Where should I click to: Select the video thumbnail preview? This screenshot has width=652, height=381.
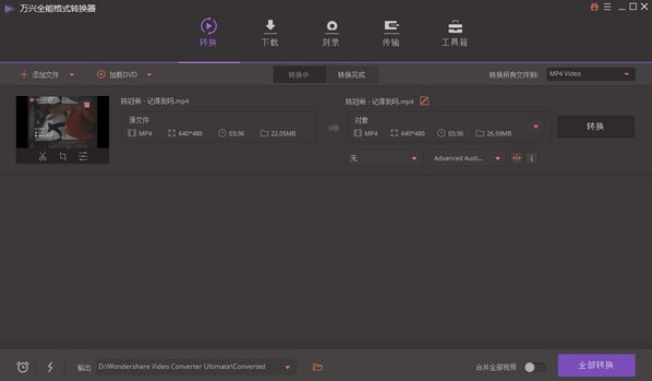62,122
